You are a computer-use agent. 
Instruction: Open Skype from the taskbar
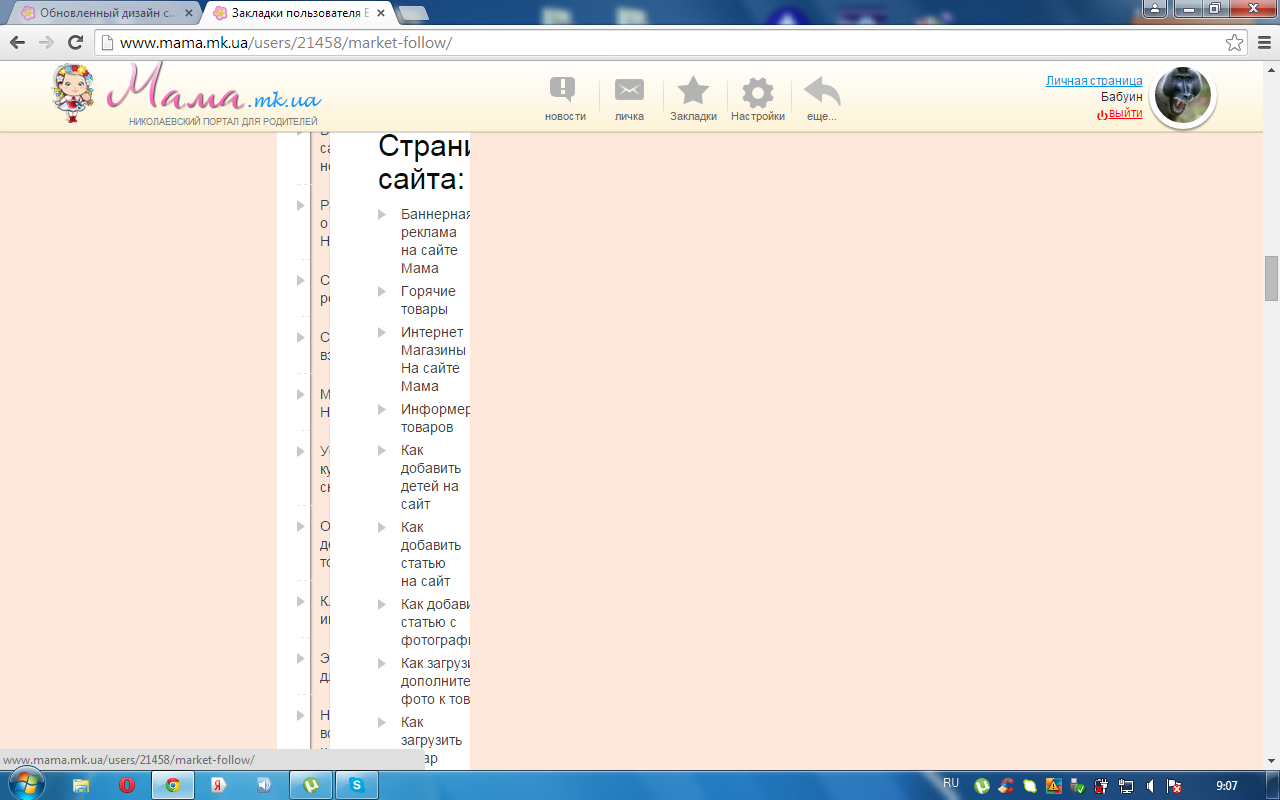point(356,785)
